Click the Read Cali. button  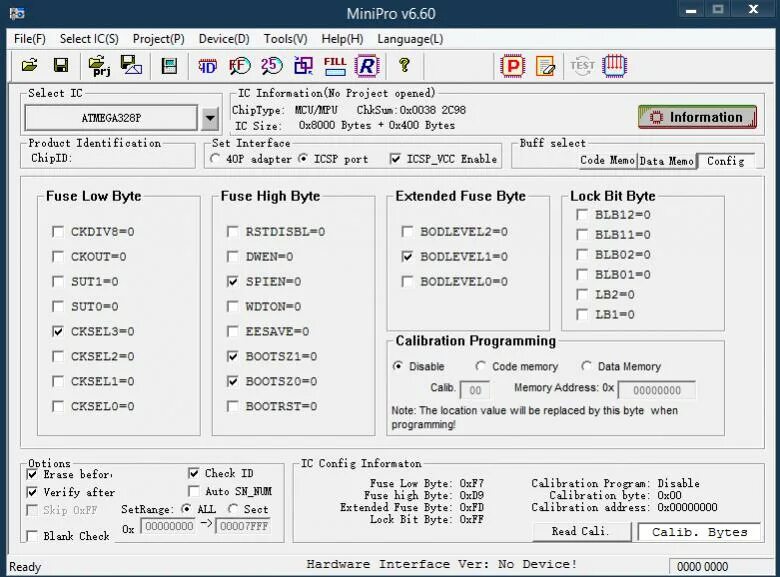[581, 531]
